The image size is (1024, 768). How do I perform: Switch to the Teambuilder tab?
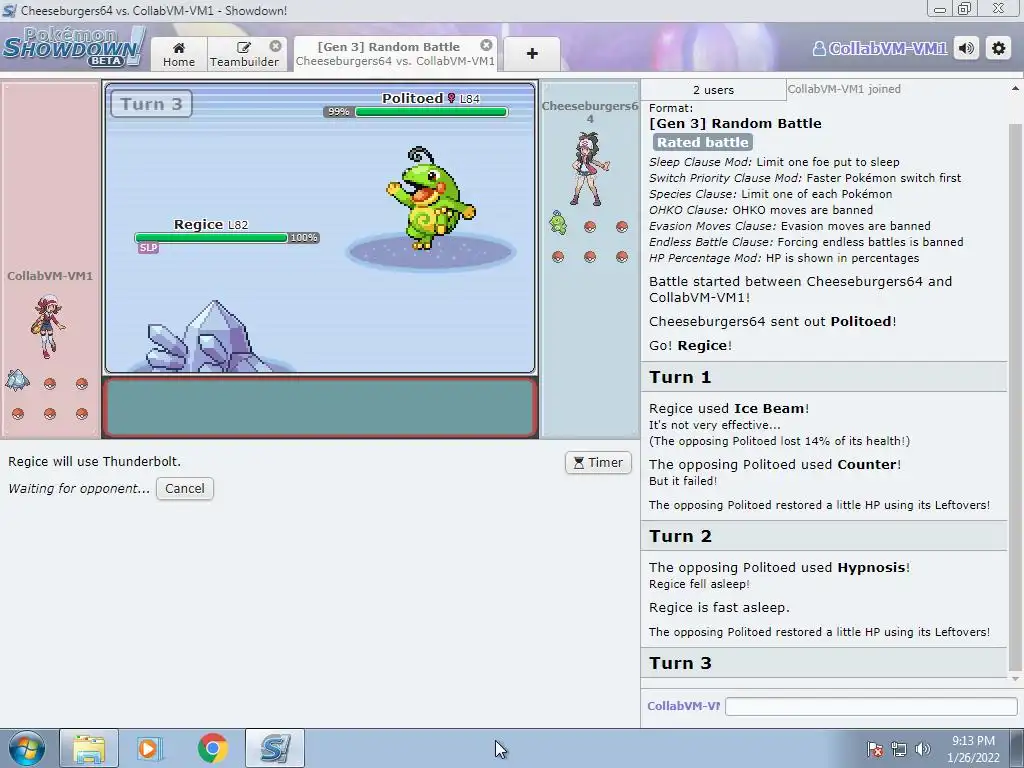coord(244,54)
